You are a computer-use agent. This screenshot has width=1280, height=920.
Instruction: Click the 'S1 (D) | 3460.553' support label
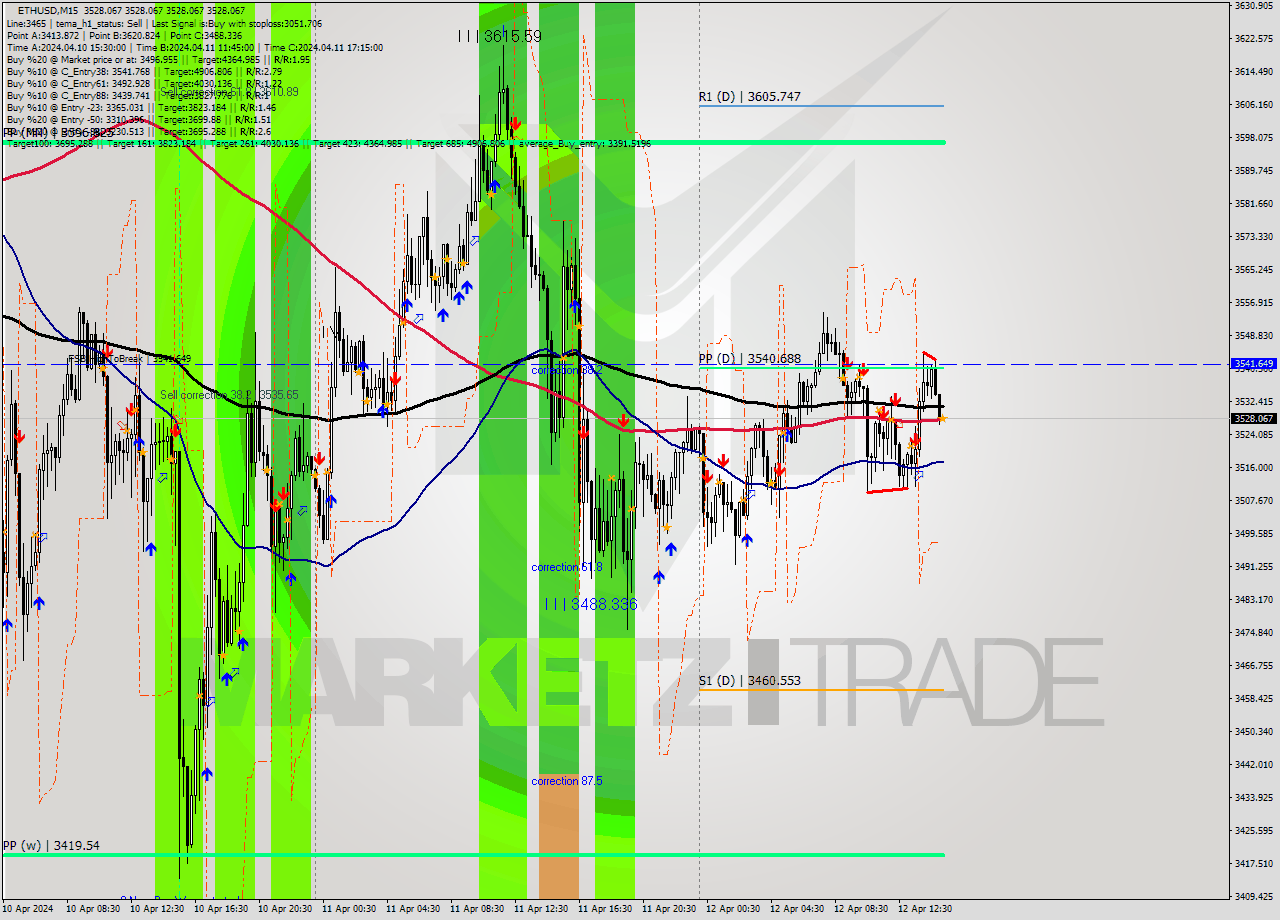(x=749, y=681)
